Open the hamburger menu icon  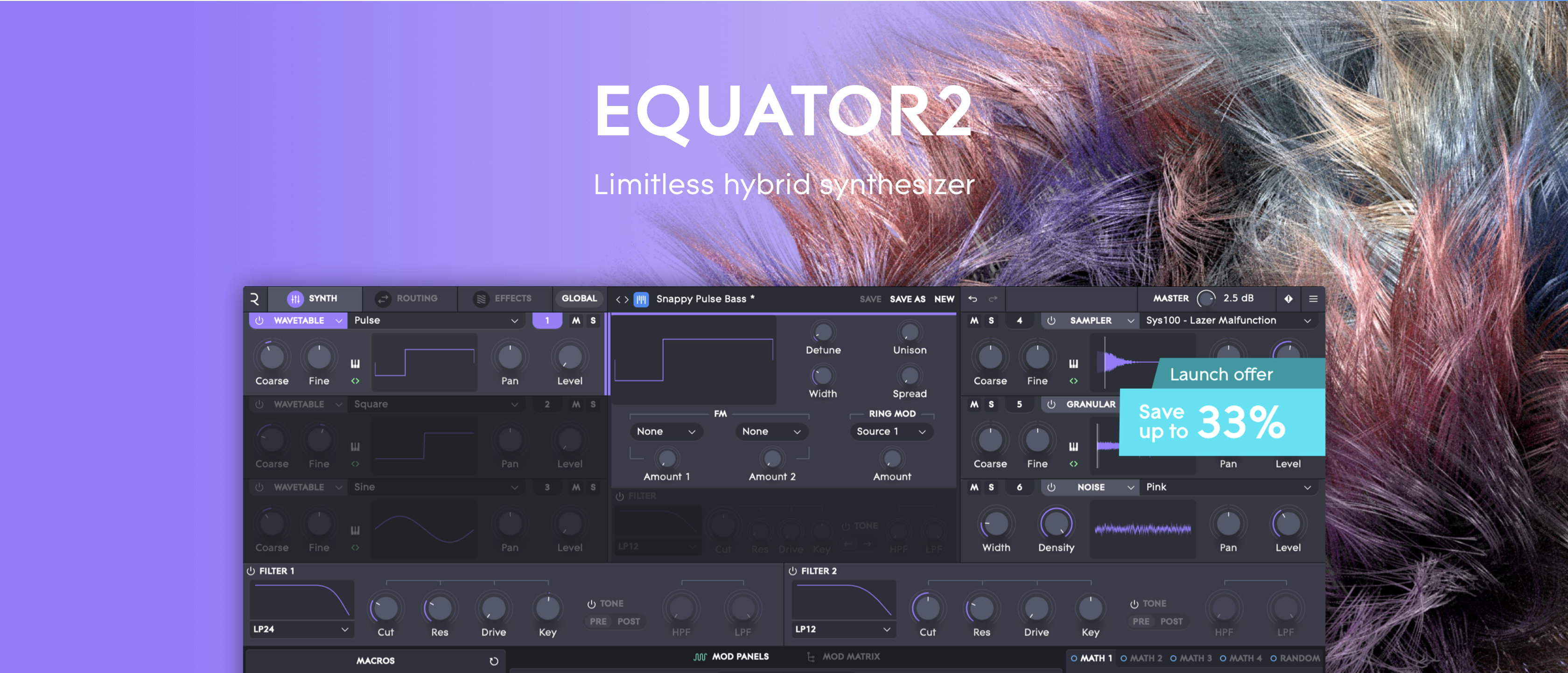[1313, 299]
